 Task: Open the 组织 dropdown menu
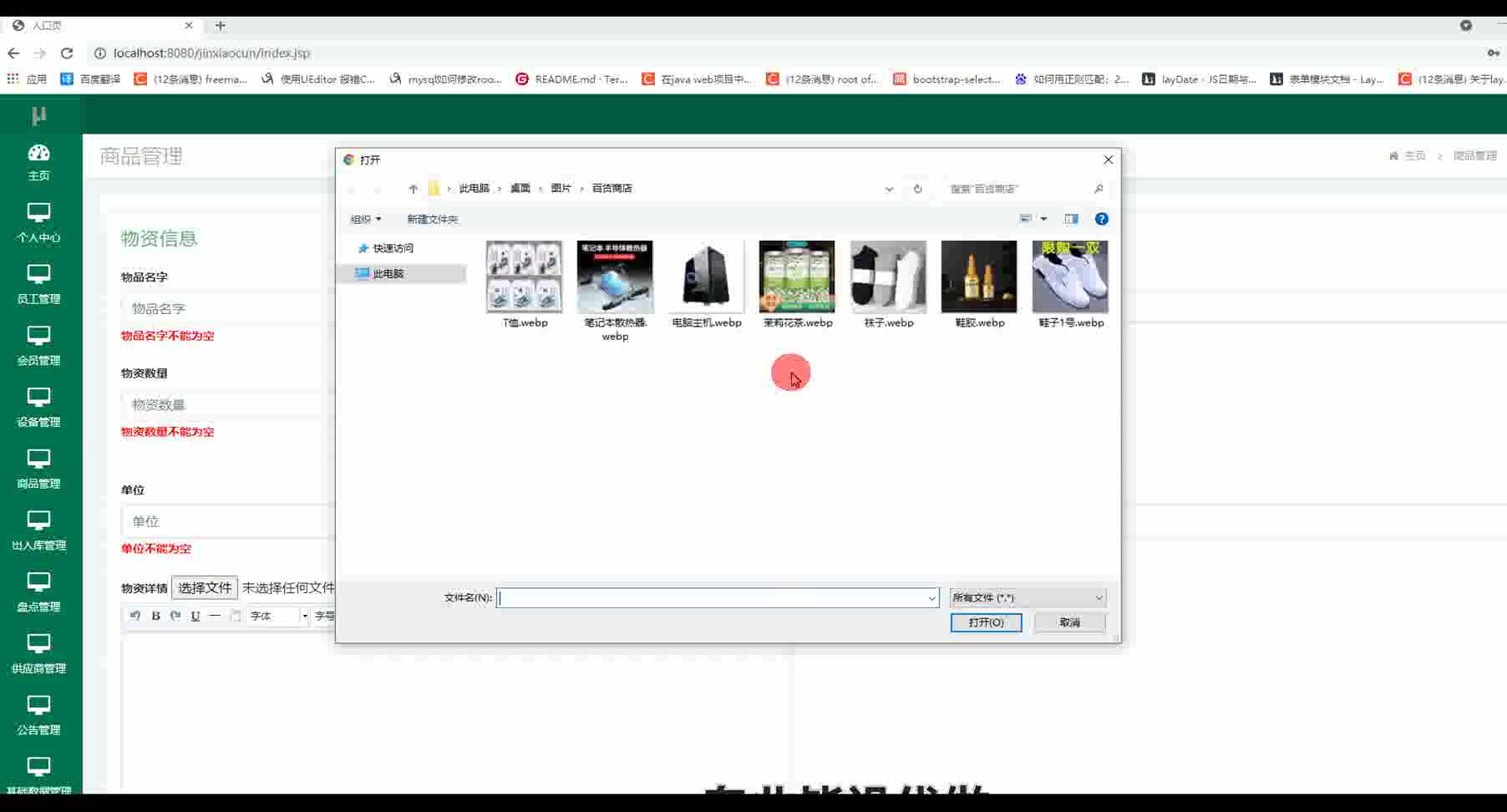click(x=366, y=219)
